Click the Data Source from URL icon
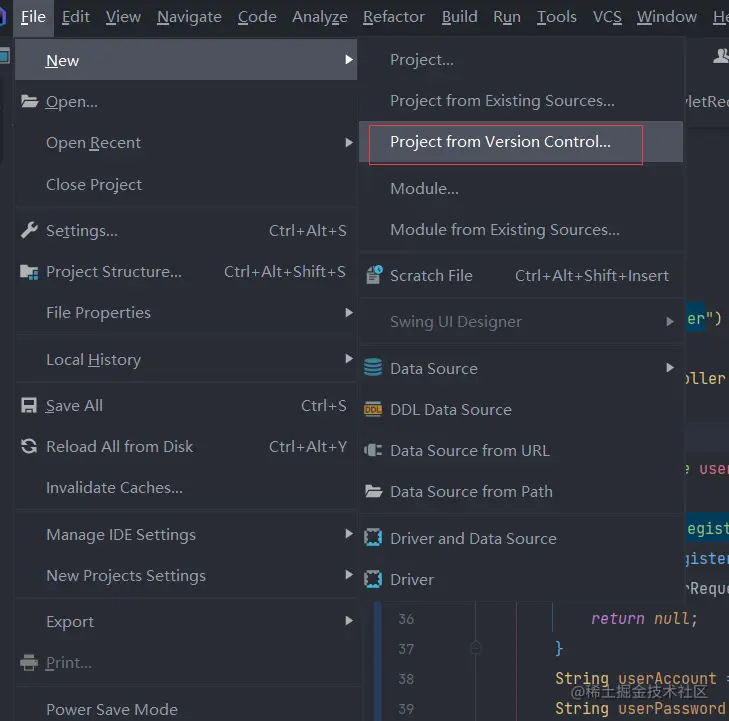Screen dimensions: 729x721 [x=373, y=450]
